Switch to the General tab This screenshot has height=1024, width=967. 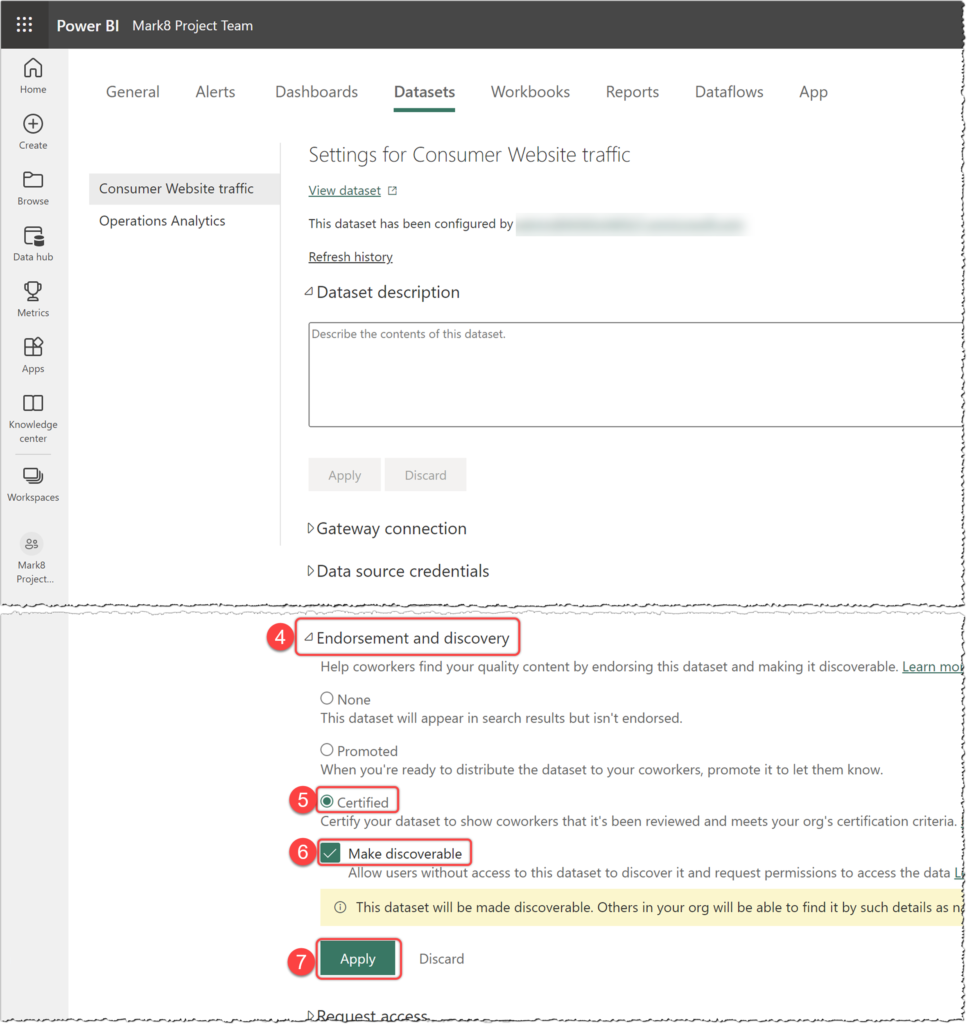point(133,92)
